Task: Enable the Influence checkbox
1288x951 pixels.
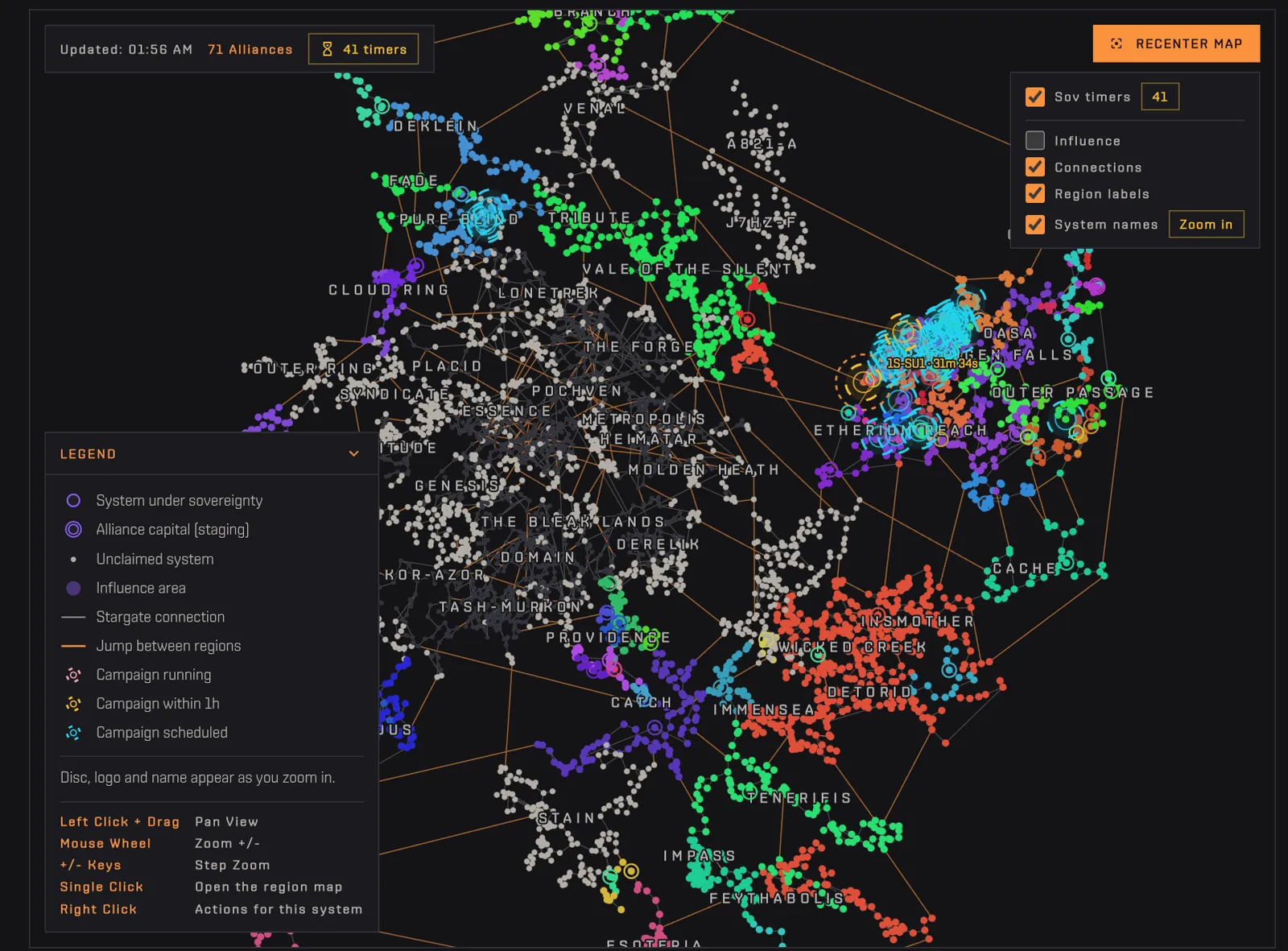Action: click(x=1035, y=140)
